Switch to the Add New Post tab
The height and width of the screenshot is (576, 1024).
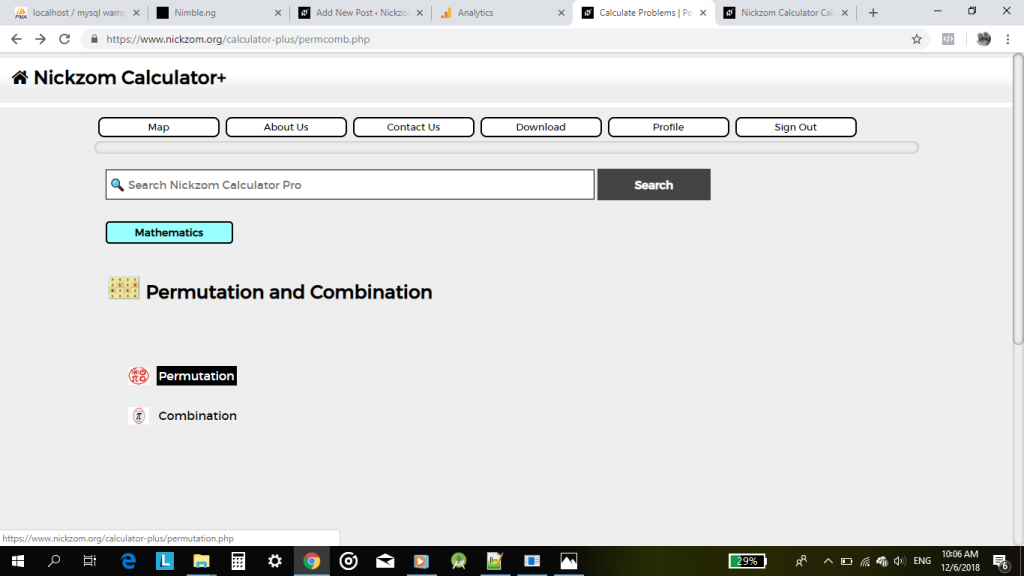coord(360,12)
